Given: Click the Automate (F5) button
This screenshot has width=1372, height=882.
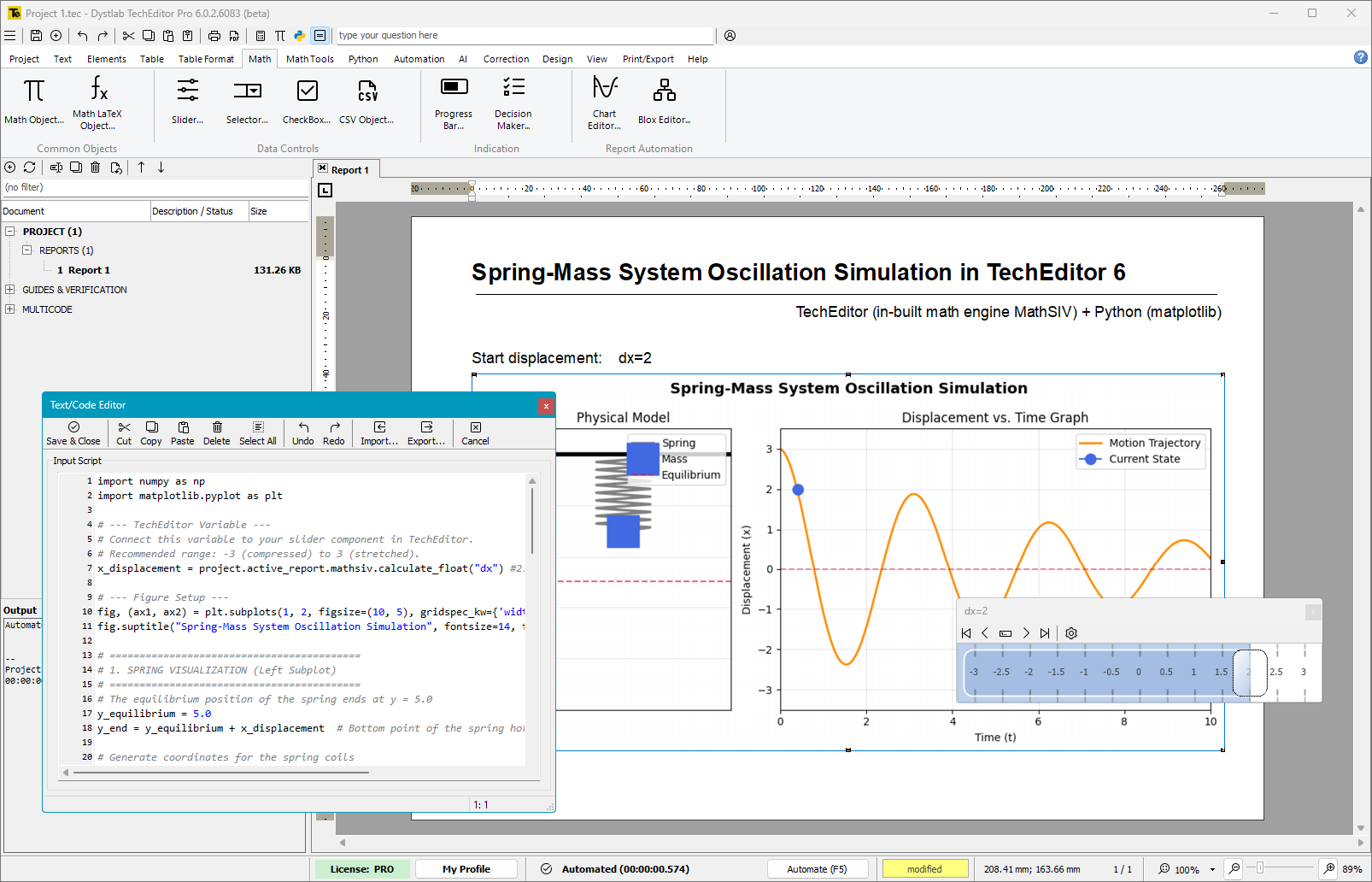Looking at the screenshot, I should point(818,869).
